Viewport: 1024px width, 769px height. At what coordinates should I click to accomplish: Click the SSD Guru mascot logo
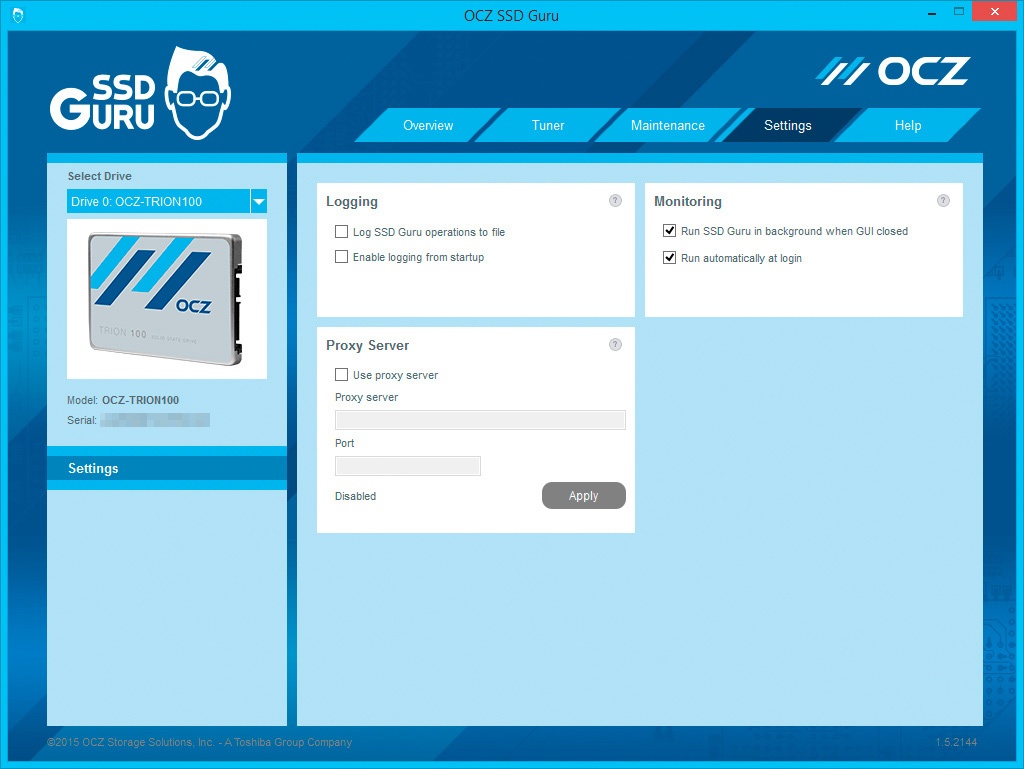[140, 93]
